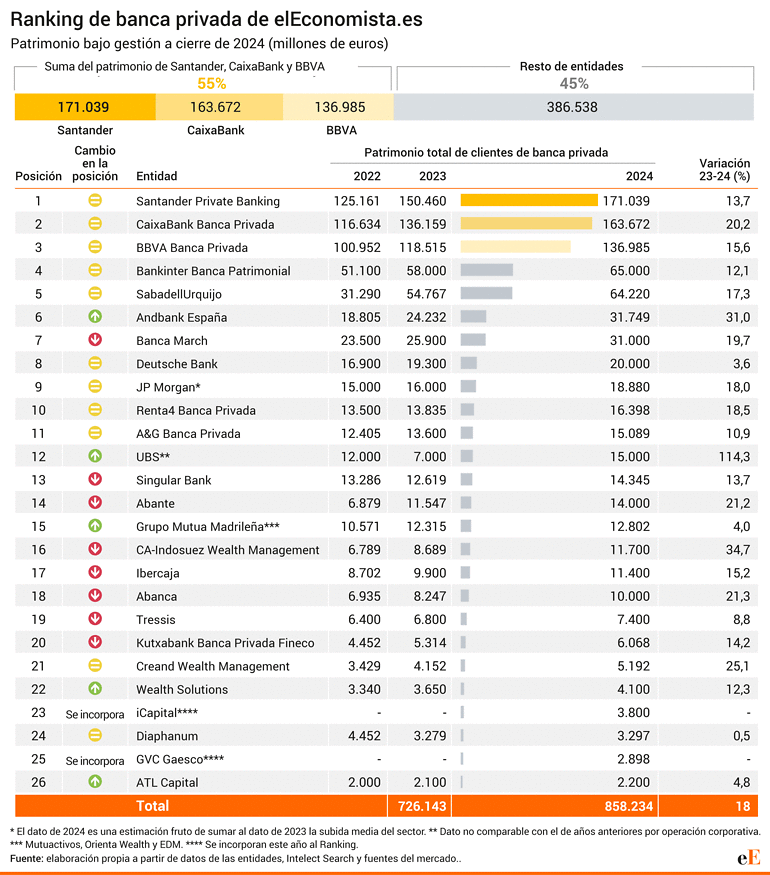The width and height of the screenshot is (770, 875).
Task: Click green up arrow for Grupo Mutua Madrileña
Action: (95, 526)
